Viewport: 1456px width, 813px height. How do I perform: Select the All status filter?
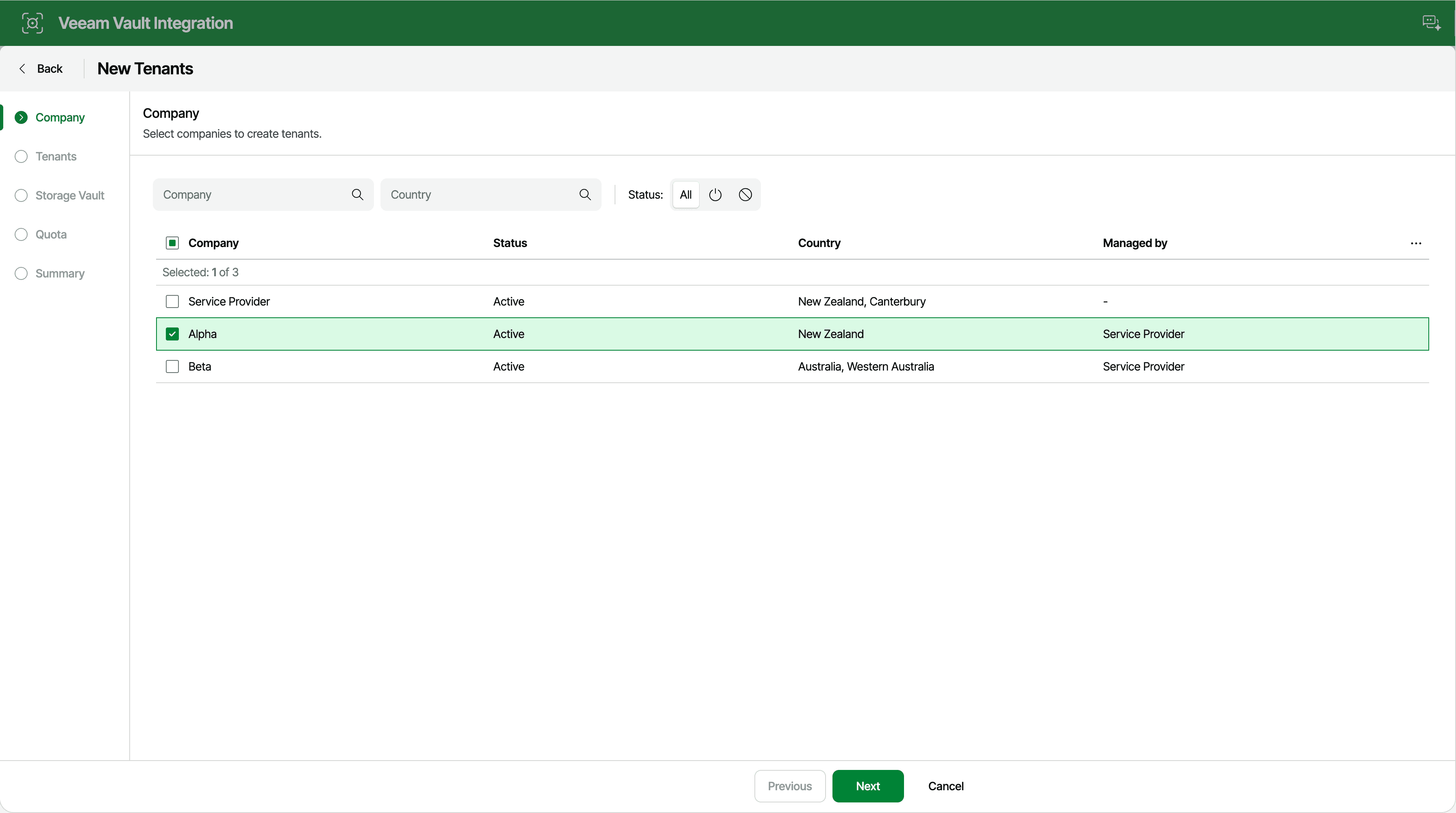click(x=686, y=194)
